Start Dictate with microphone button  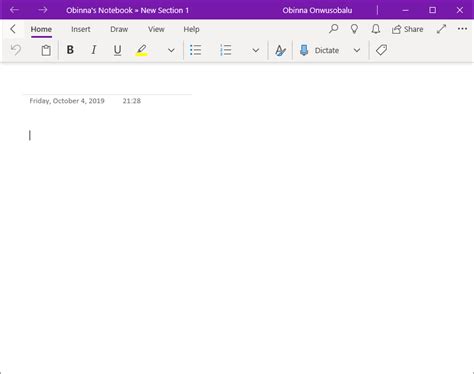(x=319, y=50)
